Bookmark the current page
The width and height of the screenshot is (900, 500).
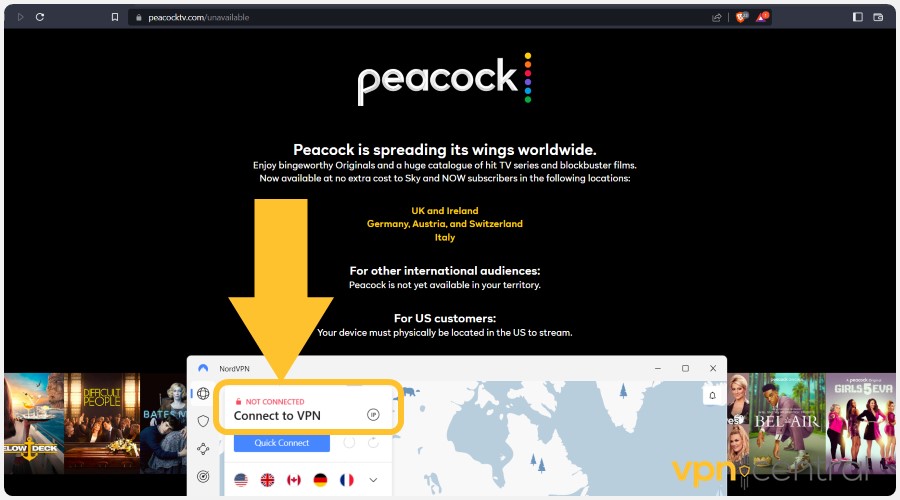point(115,17)
